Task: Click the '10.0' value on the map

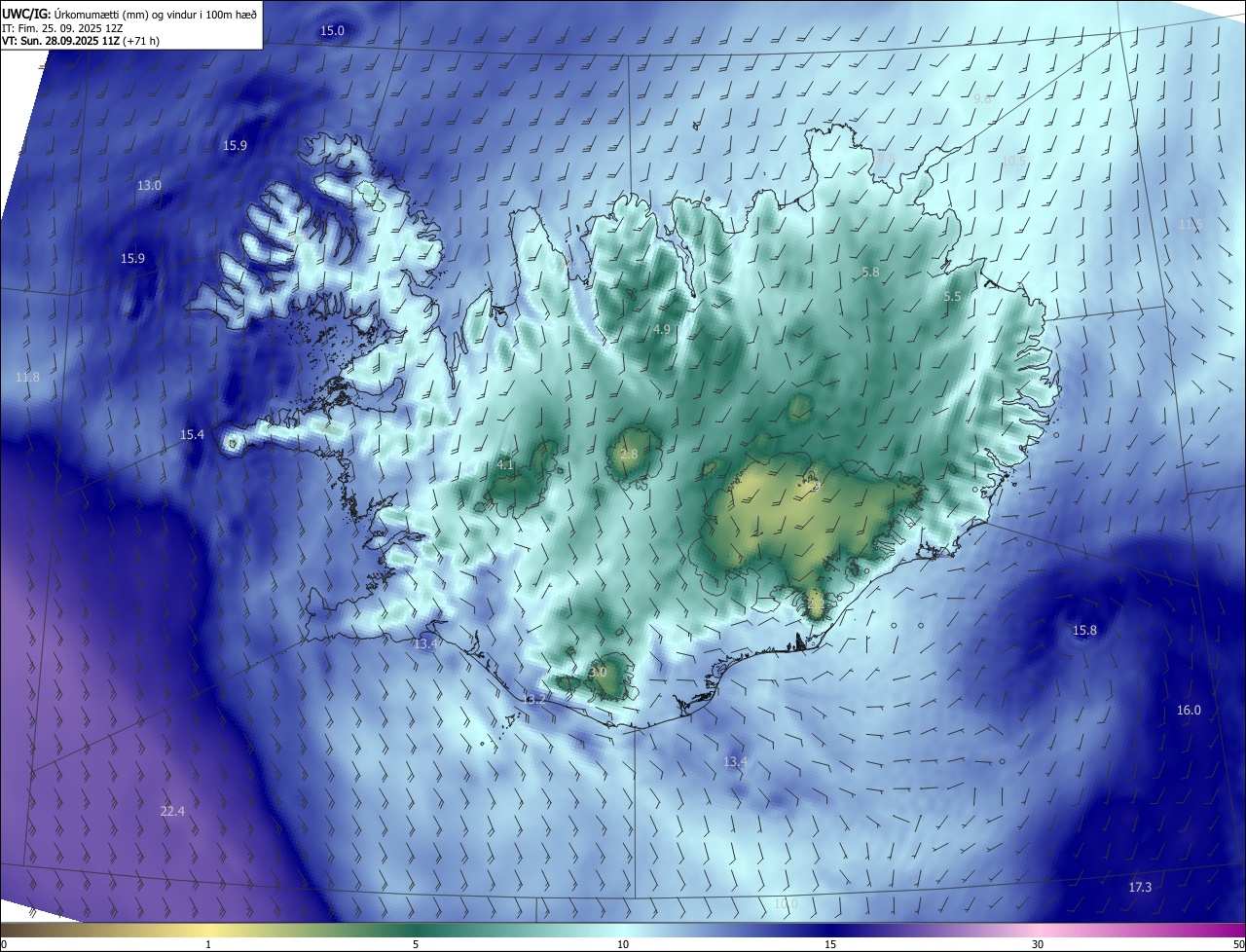Action: click(786, 904)
